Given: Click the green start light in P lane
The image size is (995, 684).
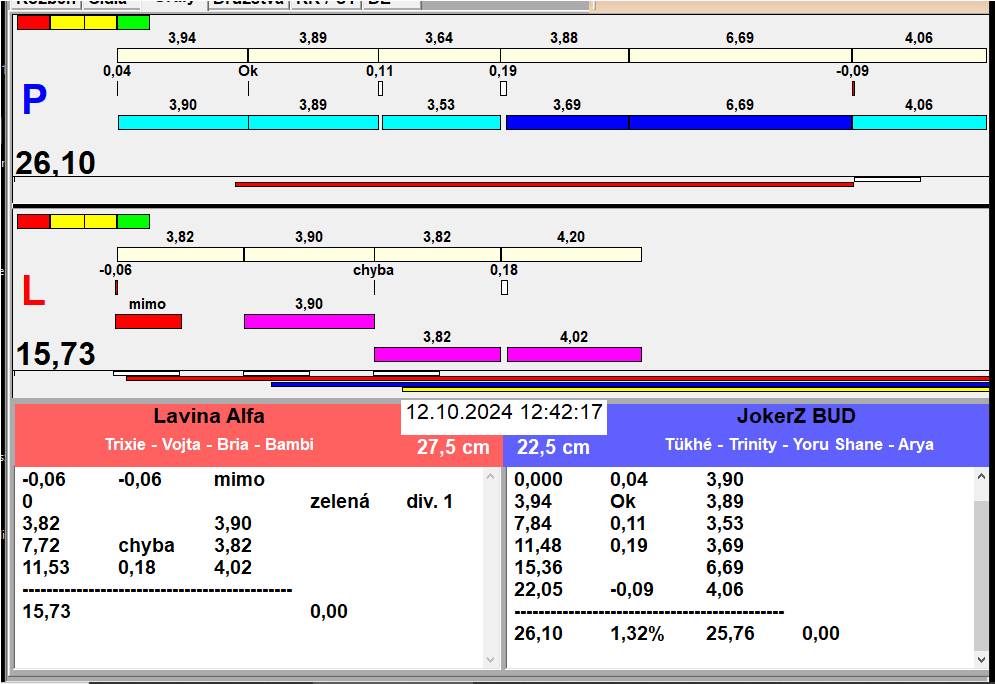Looking at the screenshot, I should 133,22.
